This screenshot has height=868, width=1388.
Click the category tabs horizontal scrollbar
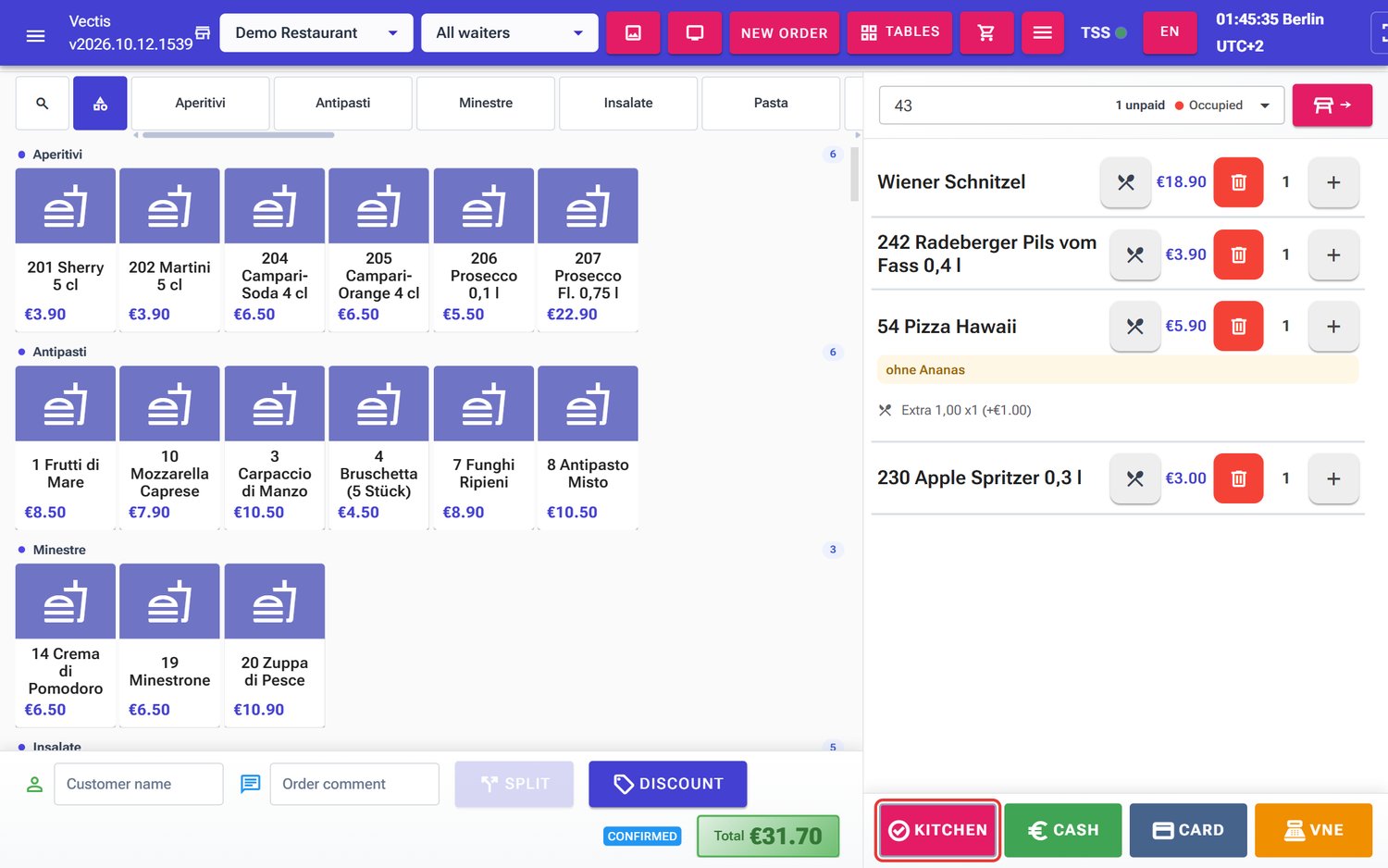pyautogui.click(x=238, y=135)
